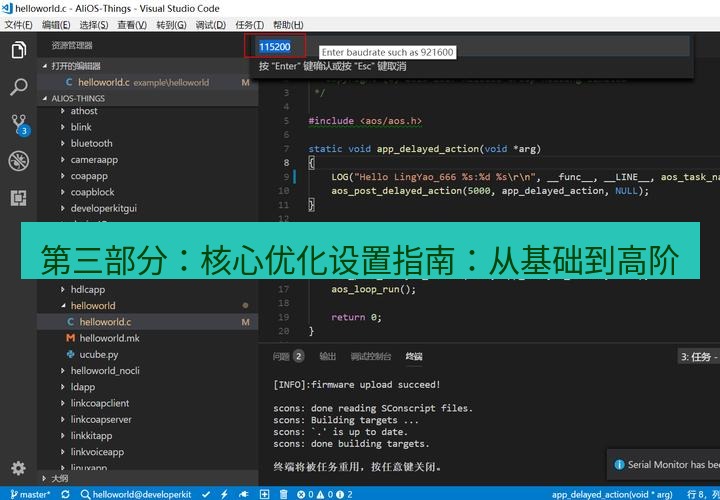720x500 pixels.
Task: Expand the ldapp folder
Action: [83, 387]
